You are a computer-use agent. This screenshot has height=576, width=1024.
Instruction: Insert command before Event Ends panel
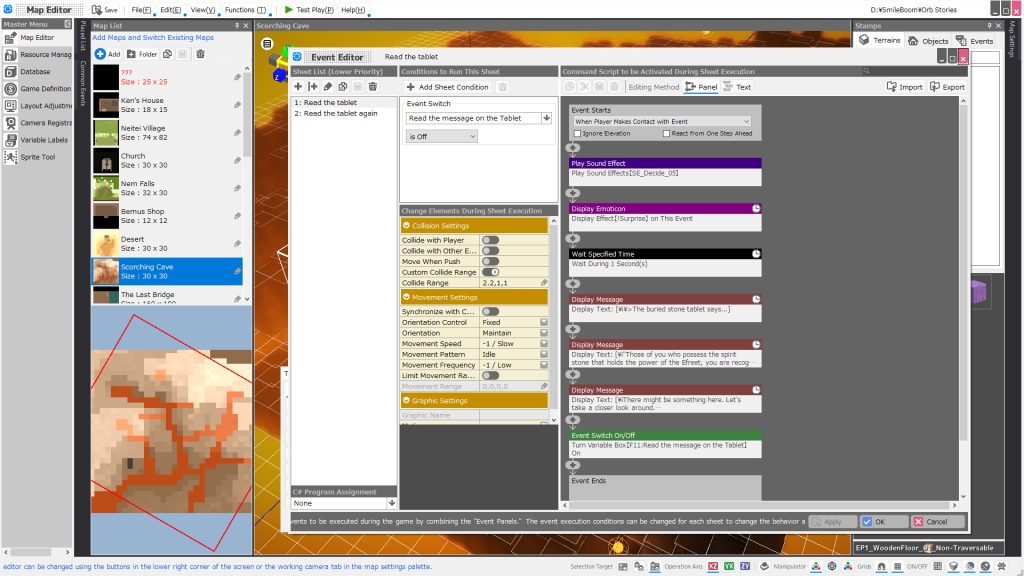point(573,466)
